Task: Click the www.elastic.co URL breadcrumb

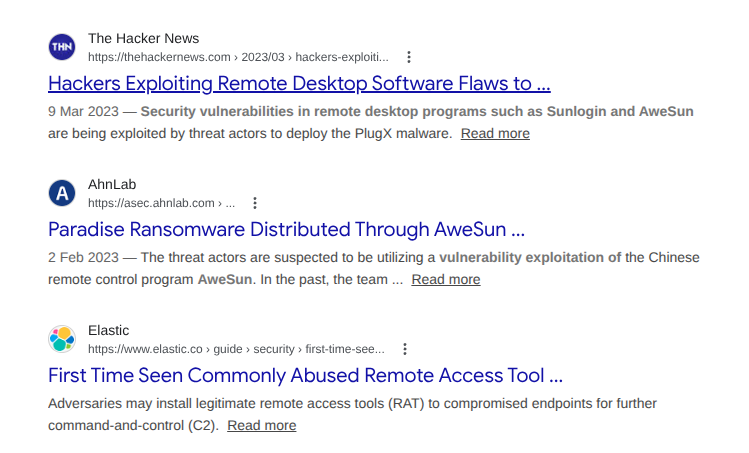Action: (236, 349)
